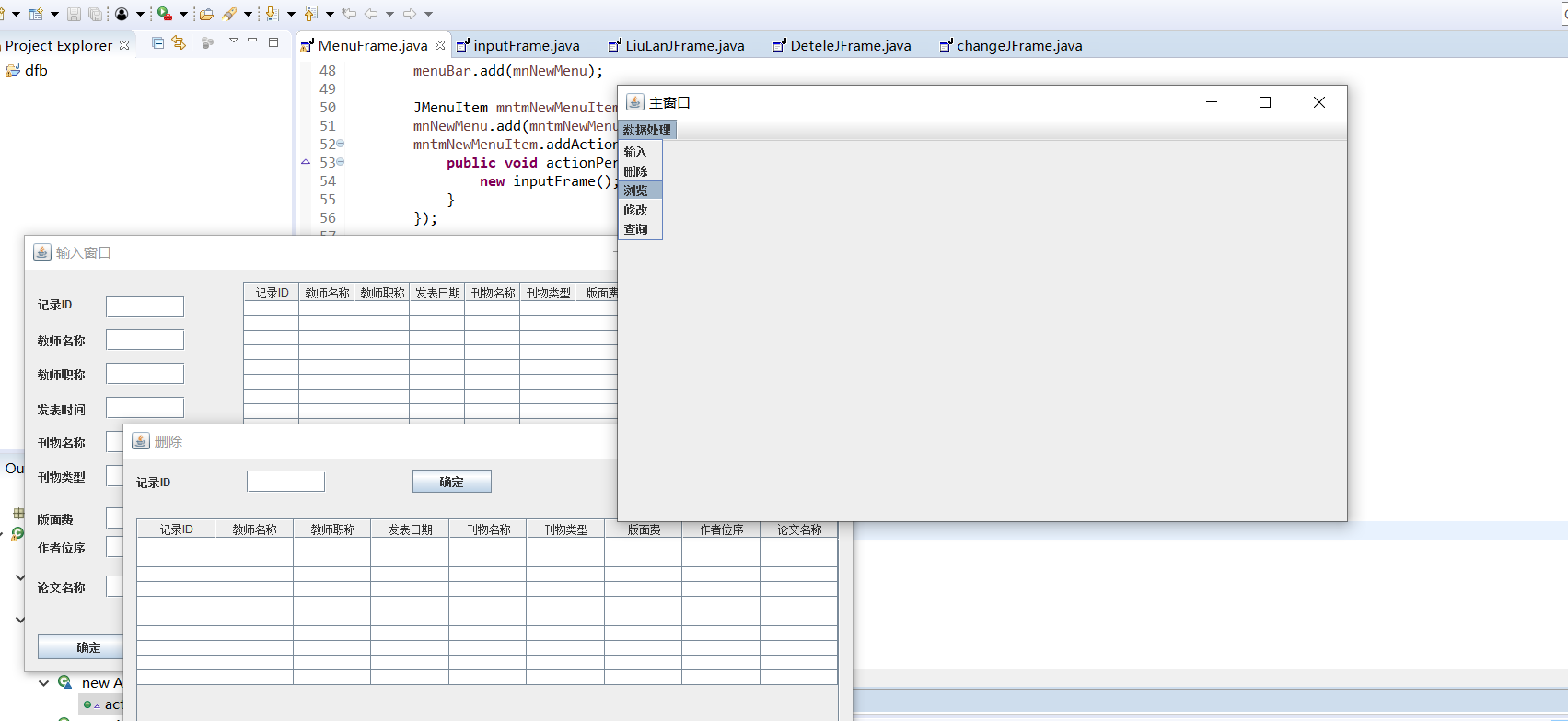Viewport: 1568px width, 721px height.
Task: Click the Save toolbar icon
Action: [x=74, y=14]
